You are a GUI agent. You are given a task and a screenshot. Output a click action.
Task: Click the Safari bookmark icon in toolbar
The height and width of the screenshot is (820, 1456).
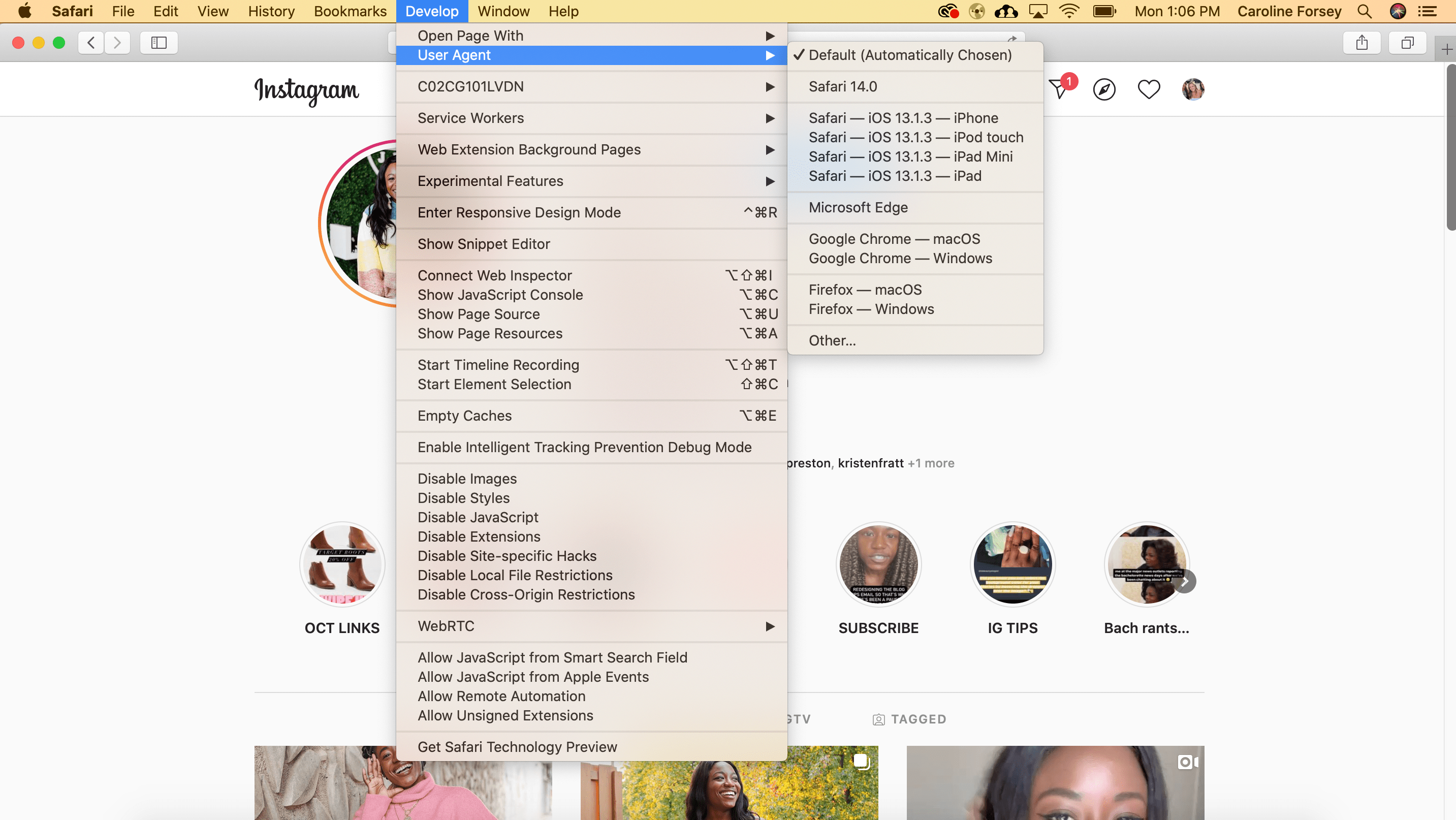(159, 42)
